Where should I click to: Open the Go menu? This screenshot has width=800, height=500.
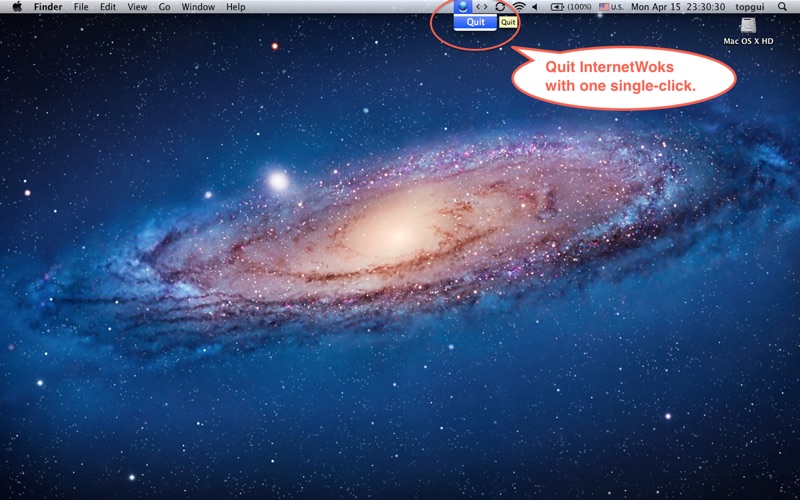164,7
